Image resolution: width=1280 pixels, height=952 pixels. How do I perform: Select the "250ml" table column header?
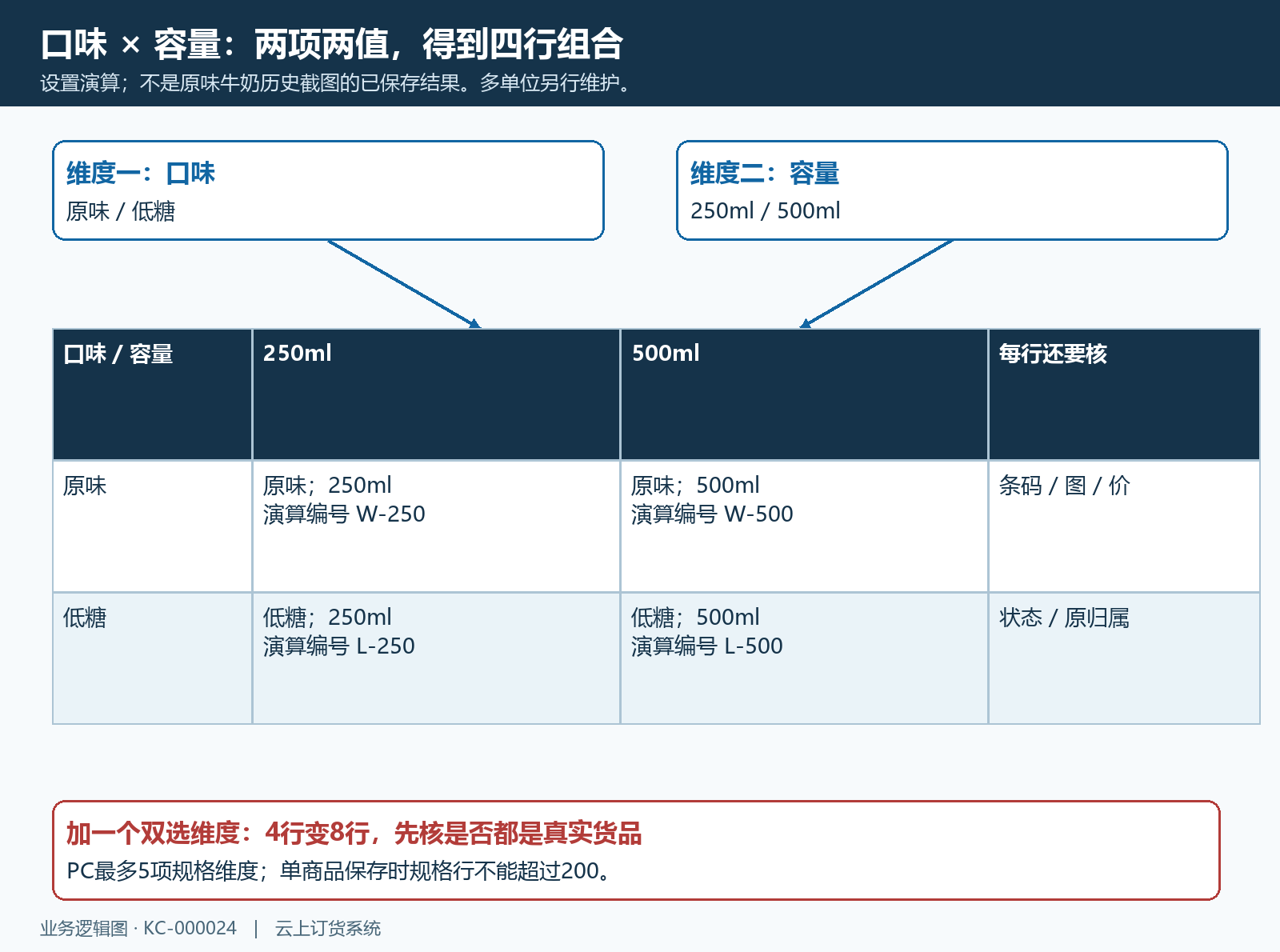436,394
